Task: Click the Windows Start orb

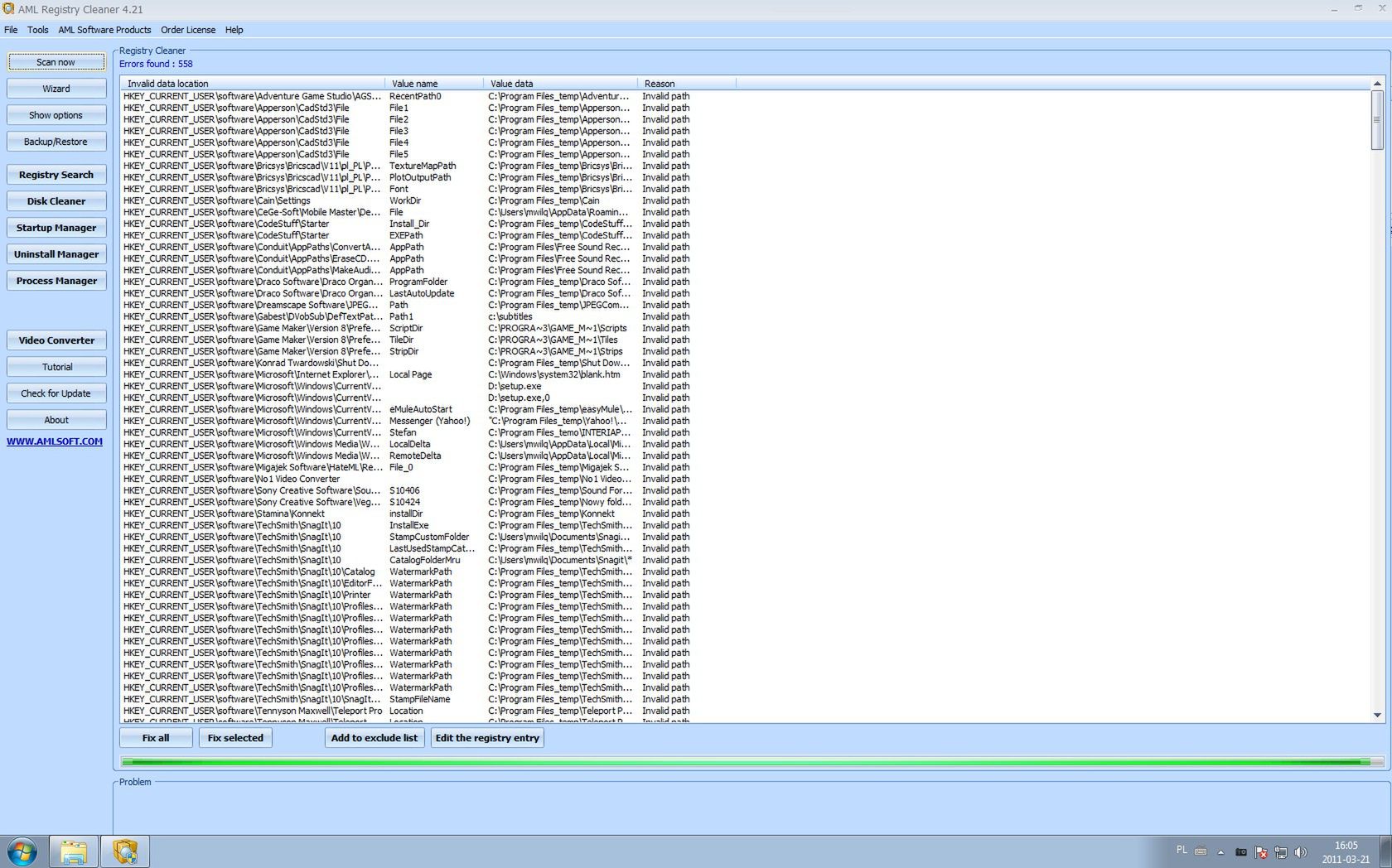Action: [x=22, y=851]
